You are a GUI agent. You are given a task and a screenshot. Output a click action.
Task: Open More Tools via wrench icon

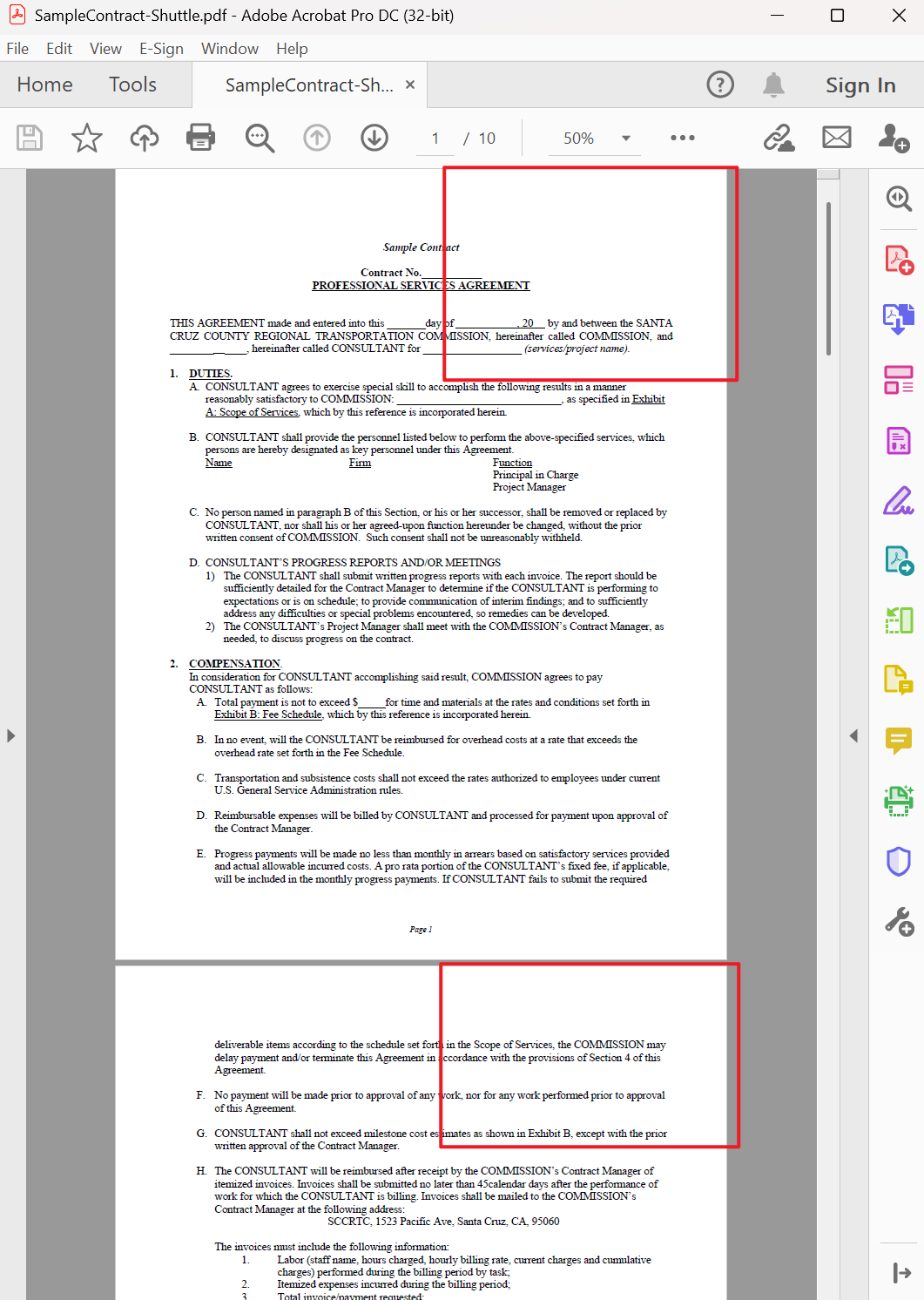899,922
